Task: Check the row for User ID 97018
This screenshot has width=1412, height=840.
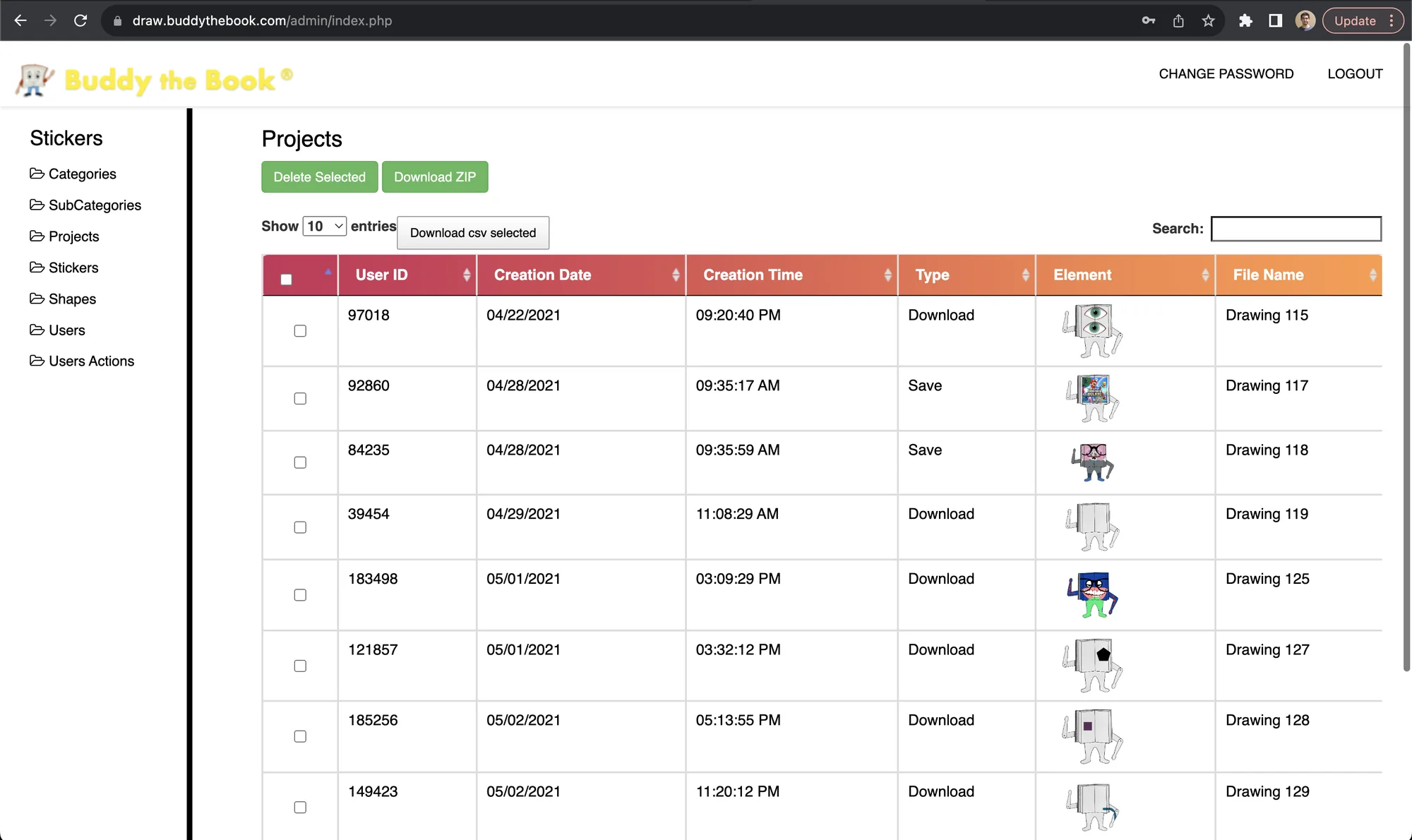Action: click(300, 331)
